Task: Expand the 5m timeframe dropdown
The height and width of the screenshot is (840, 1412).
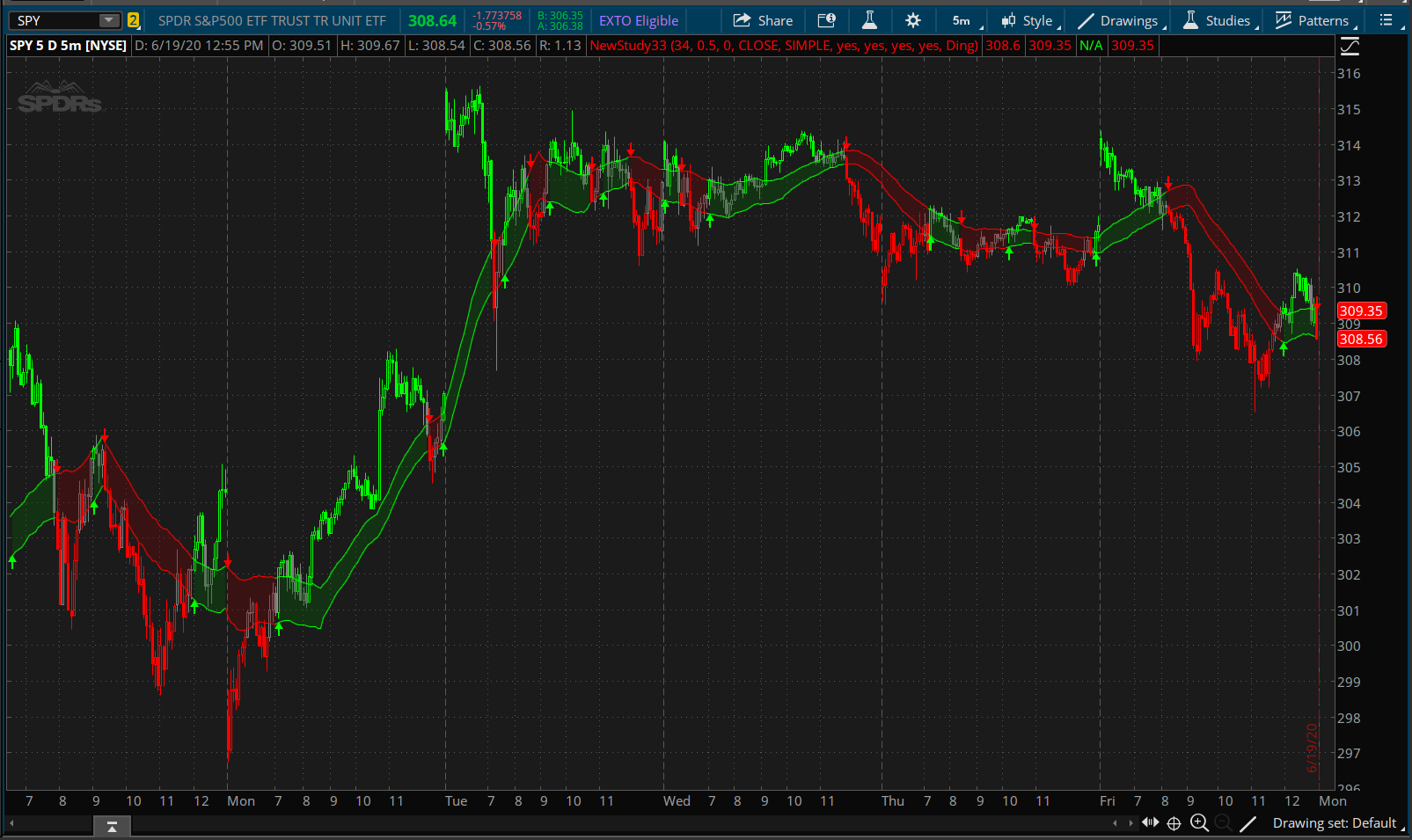Action: [x=966, y=20]
